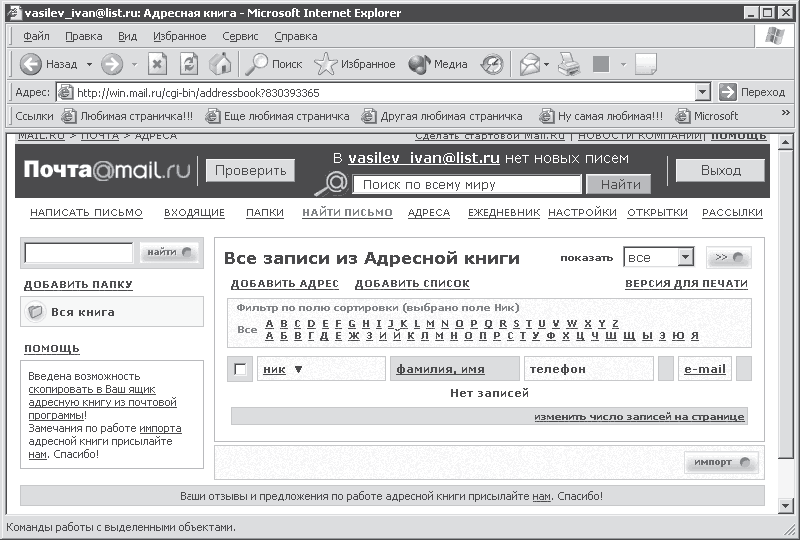Image resolution: width=800 pixels, height=540 pixels.
Task: Expand the Назад history dropdown arrow
Action: pyautogui.click(x=89, y=65)
